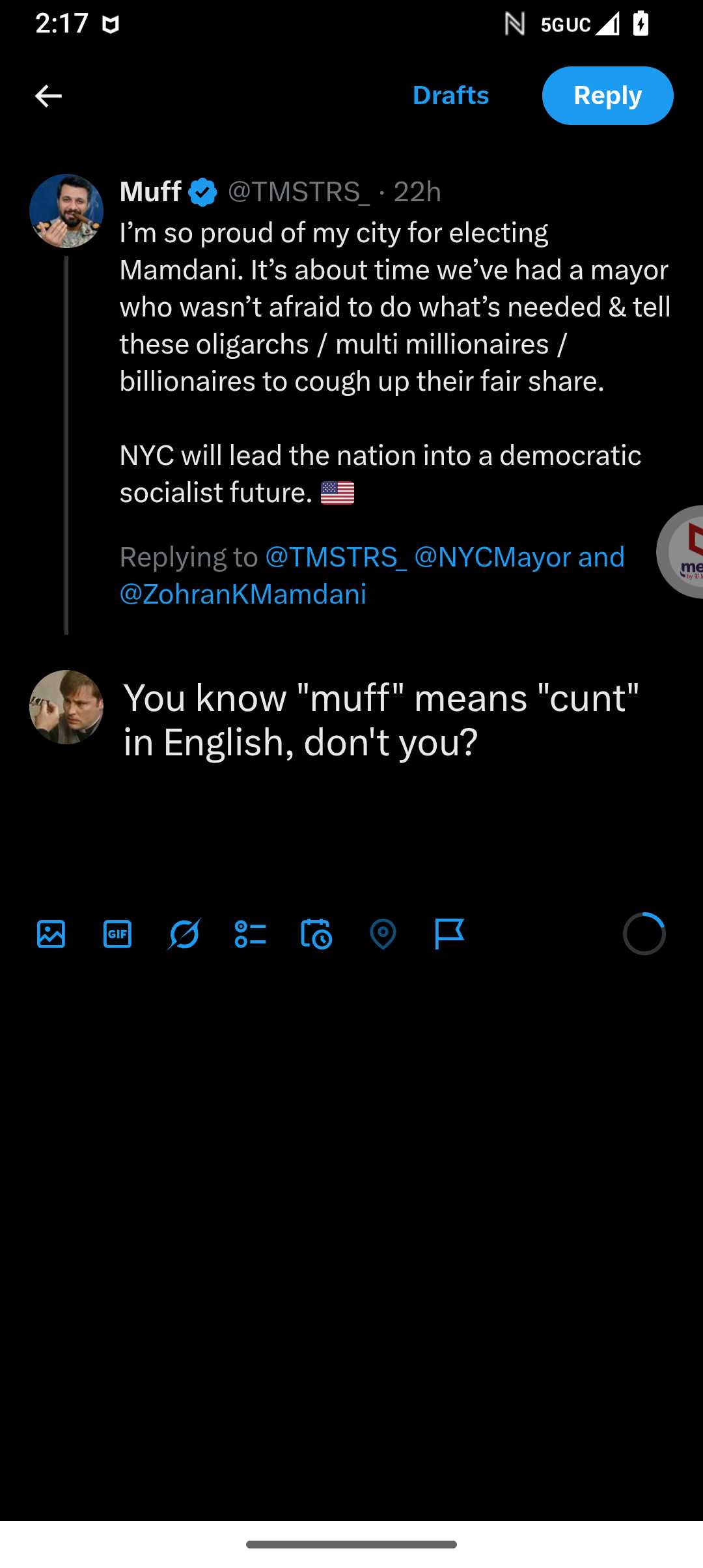Post the reply with Reply button
Image resolution: width=703 pixels, height=1568 pixels.
[607, 96]
